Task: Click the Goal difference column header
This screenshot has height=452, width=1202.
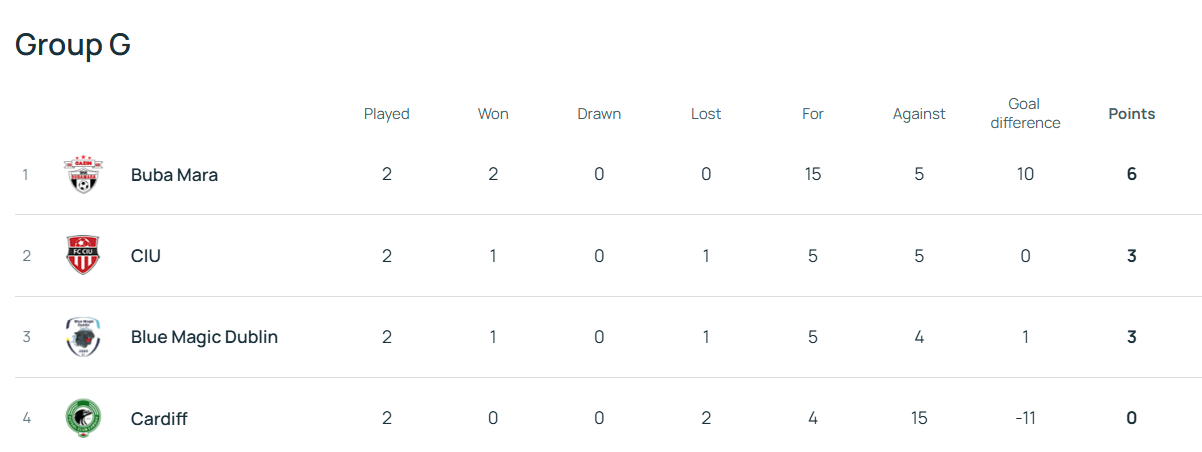Action: [1024, 113]
